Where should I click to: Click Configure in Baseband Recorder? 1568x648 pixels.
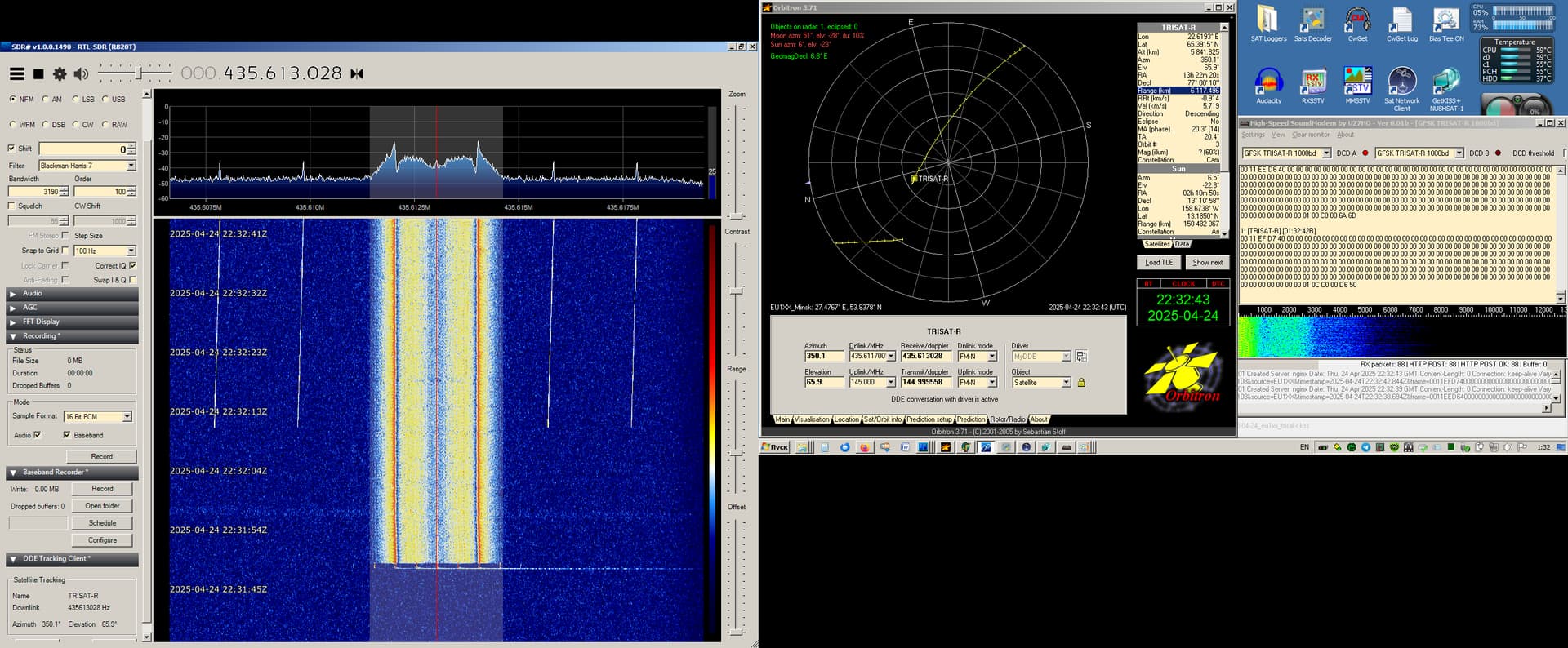point(102,540)
